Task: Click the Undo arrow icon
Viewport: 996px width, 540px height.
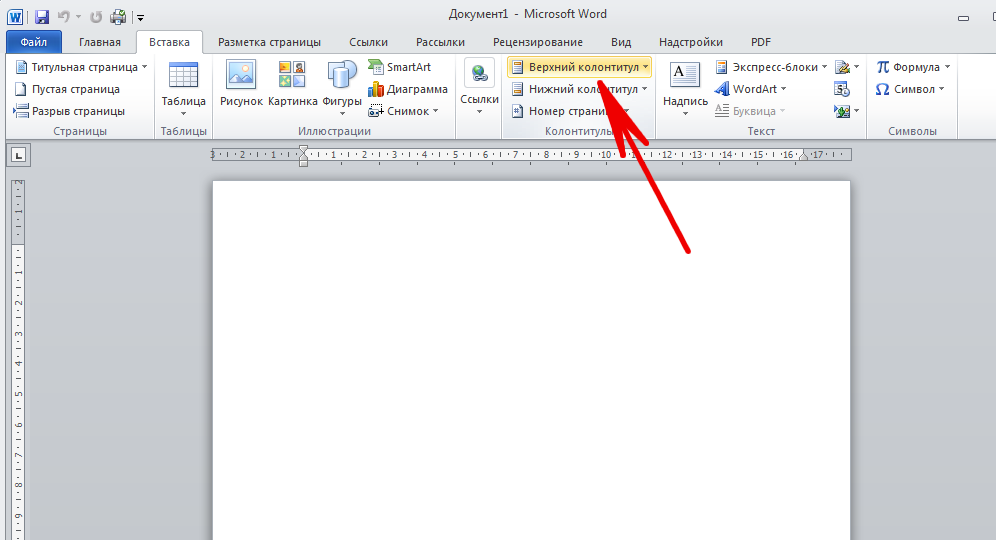Action: (x=63, y=17)
